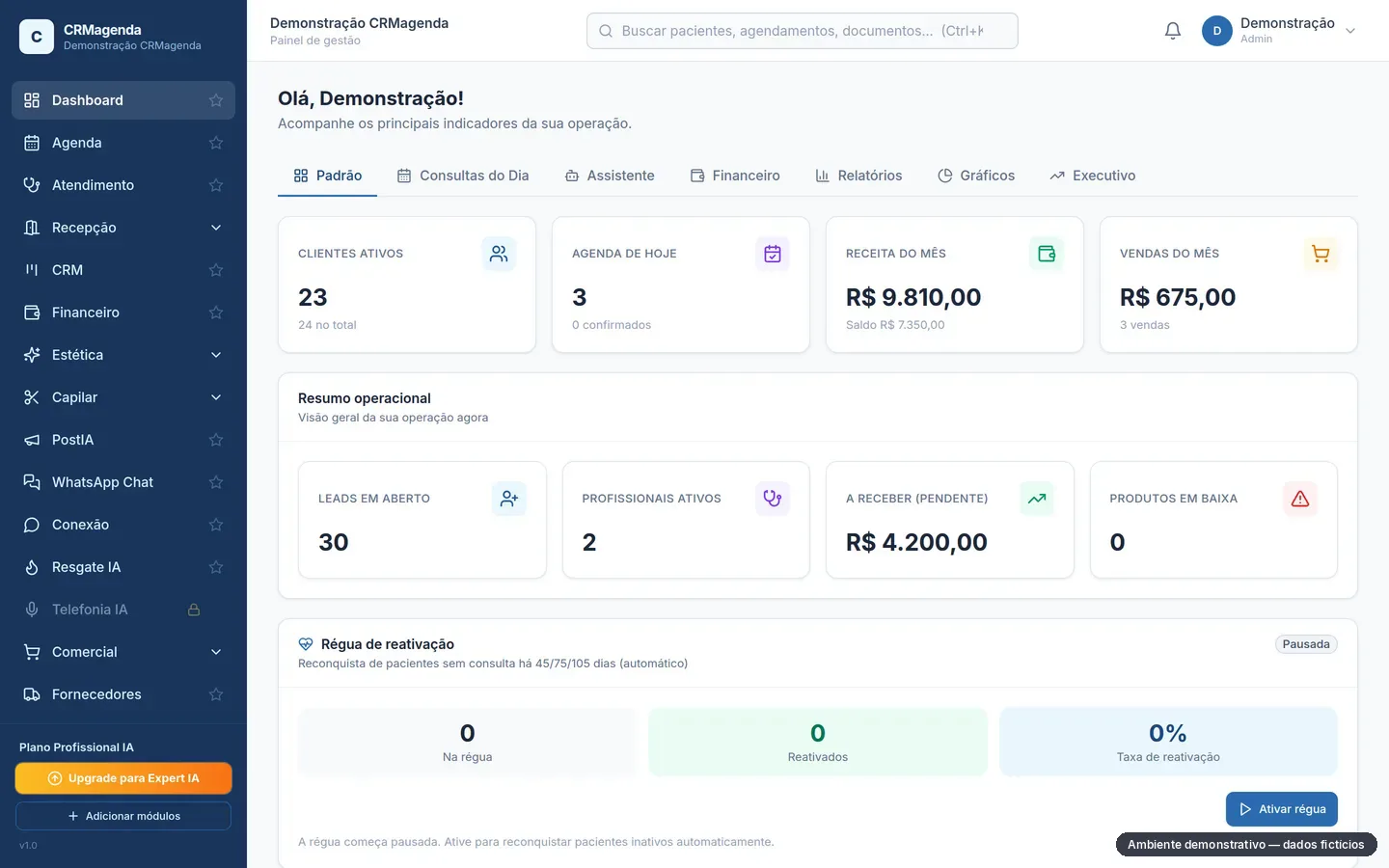Click the Clientes Ativos people icon
The height and width of the screenshot is (868, 1389).
click(x=499, y=254)
